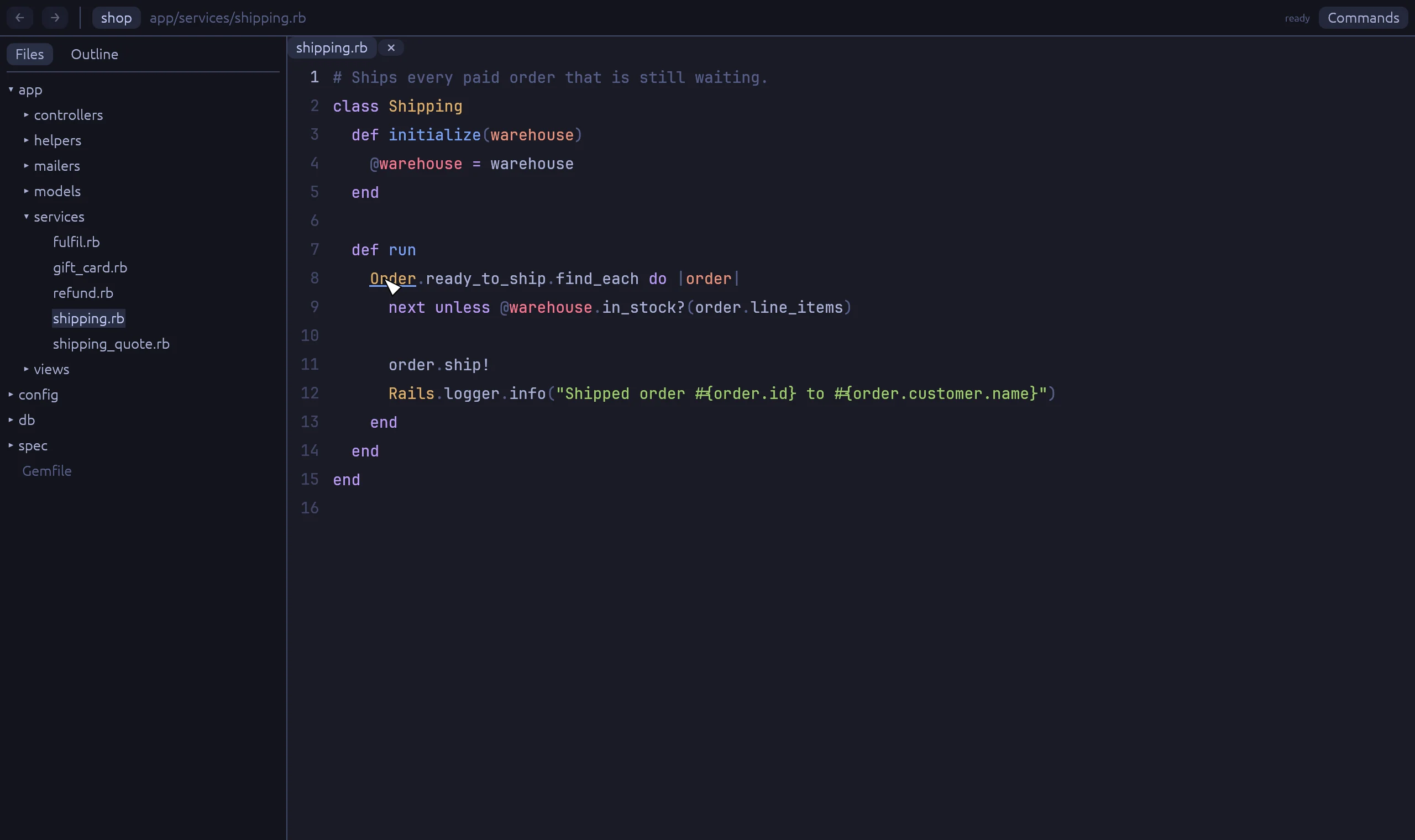The width and height of the screenshot is (1415, 840).
Task: Expand the views folder arrow
Action: coord(26,369)
